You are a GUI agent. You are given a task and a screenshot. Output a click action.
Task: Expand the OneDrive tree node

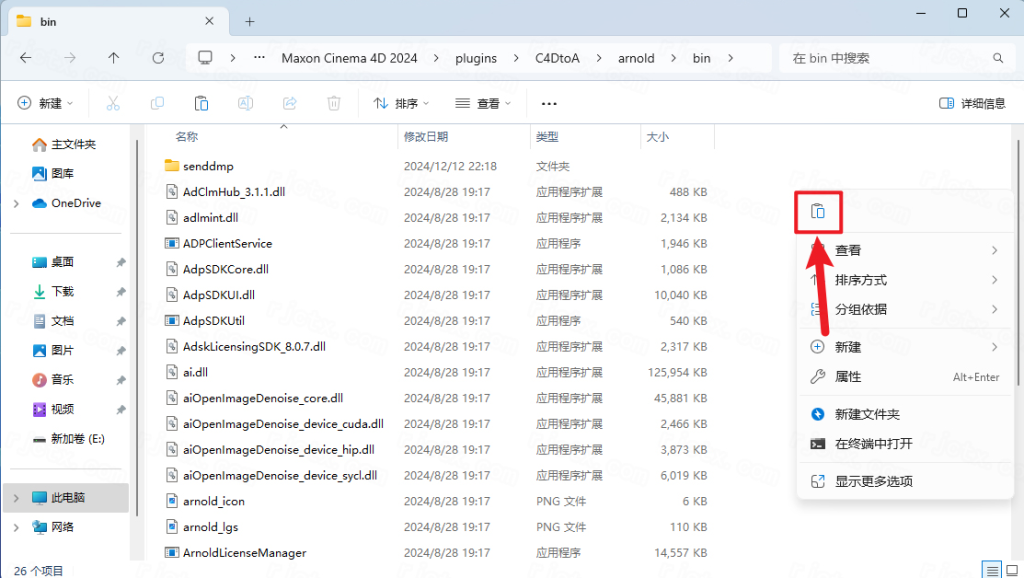[16, 204]
